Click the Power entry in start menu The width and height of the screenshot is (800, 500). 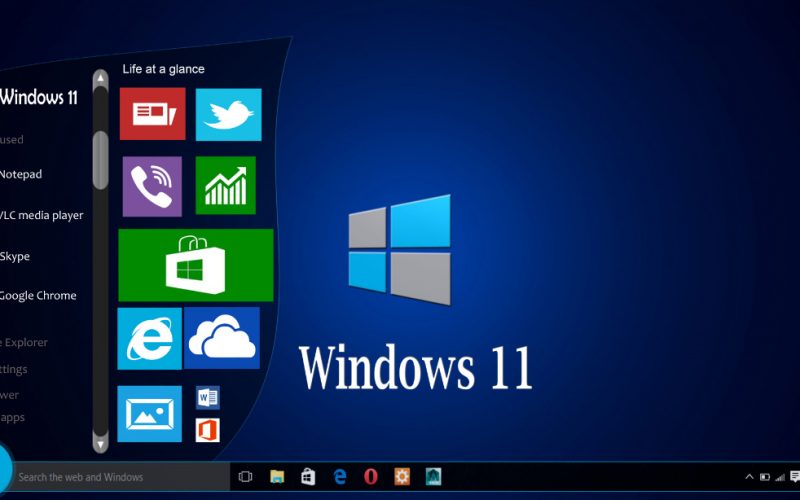[x=10, y=395]
